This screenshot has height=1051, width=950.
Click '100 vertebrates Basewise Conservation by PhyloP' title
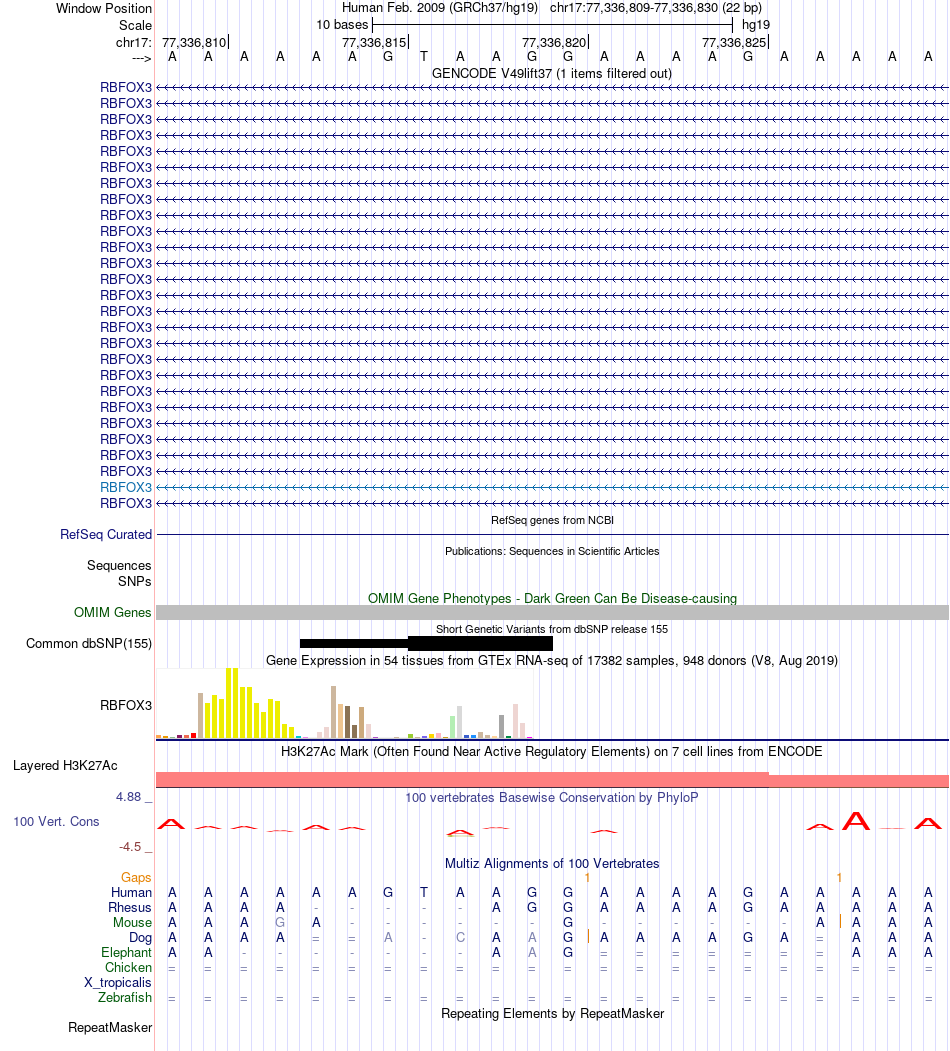pyautogui.click(x=552, y=797)
